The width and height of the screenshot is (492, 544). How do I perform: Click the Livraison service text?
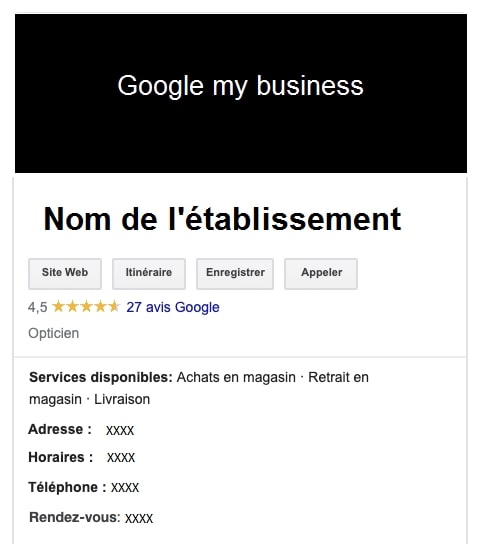pyautogui.click(x=122, y=399)
